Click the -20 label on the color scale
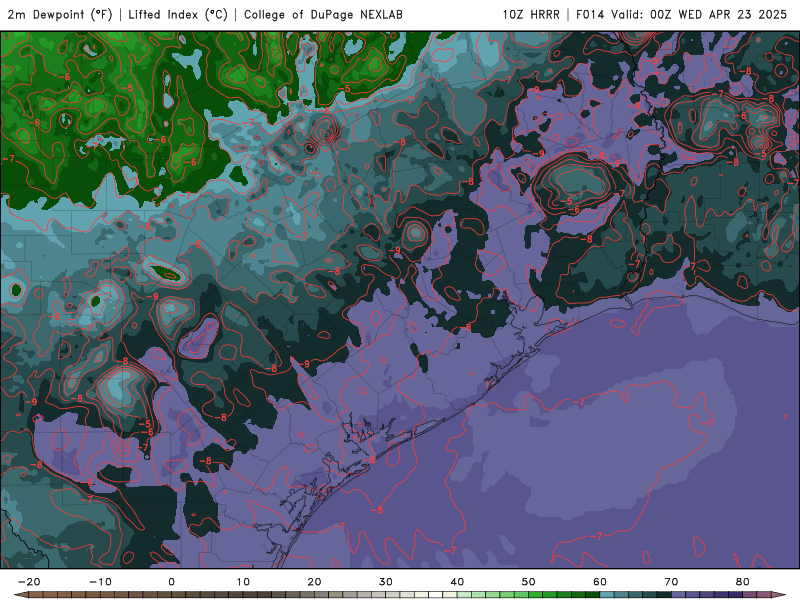 [x=29, y=582]
